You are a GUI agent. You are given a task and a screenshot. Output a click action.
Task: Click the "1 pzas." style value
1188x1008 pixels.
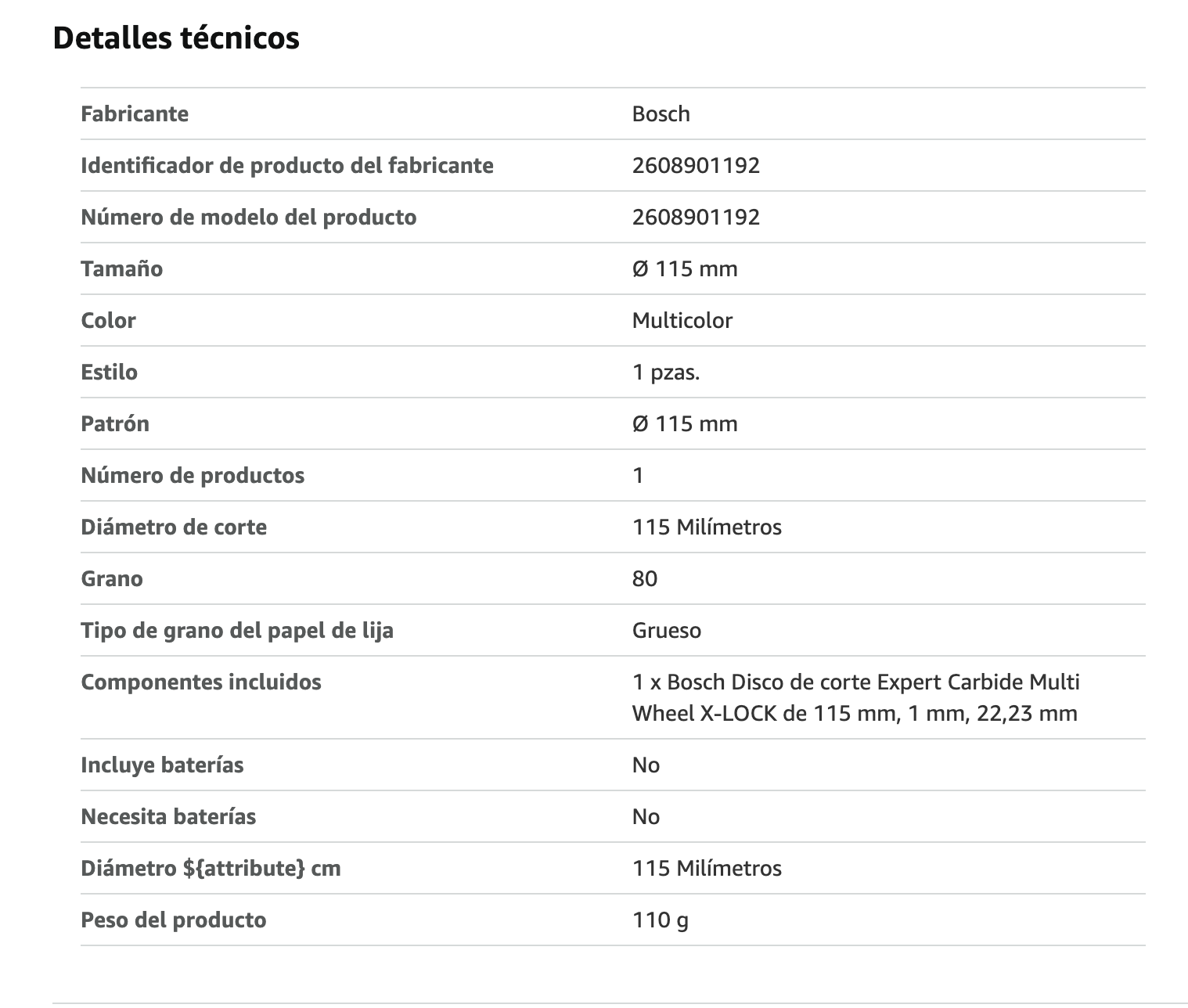tap(665, 372)
